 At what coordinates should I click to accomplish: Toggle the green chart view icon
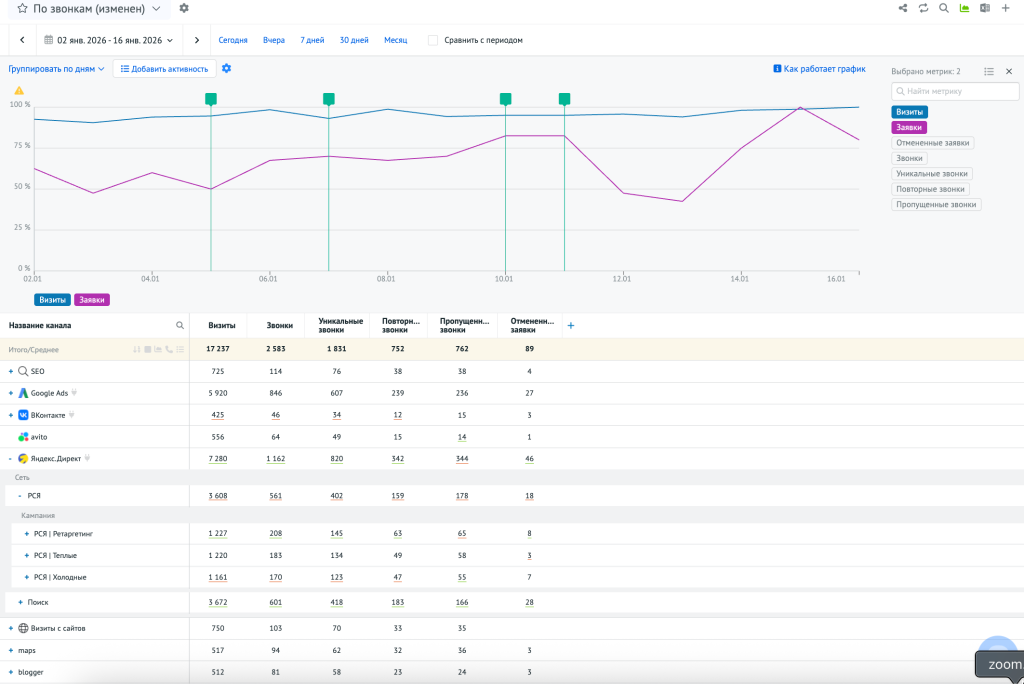(964, 8)
